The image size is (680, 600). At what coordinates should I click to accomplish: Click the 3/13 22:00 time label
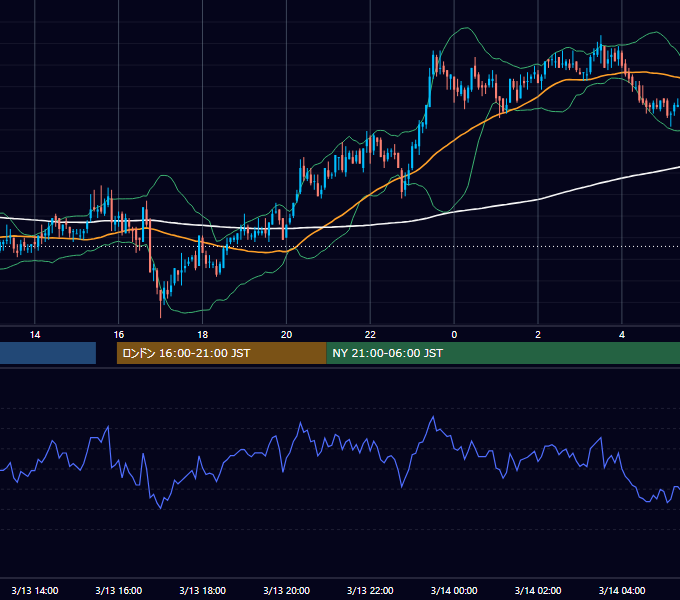(x=370, y=590)
